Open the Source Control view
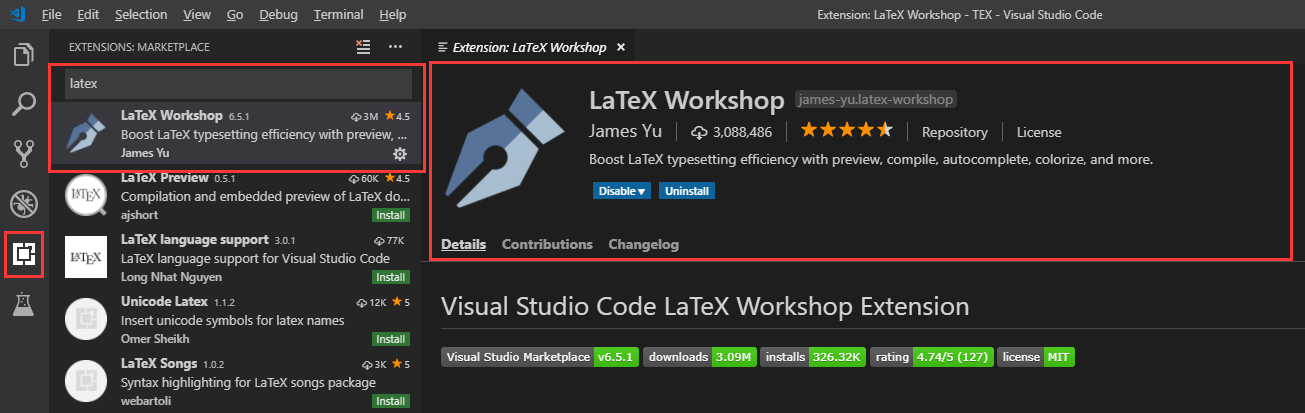Viewport: 1305px width, 413px height. (24, 154)
